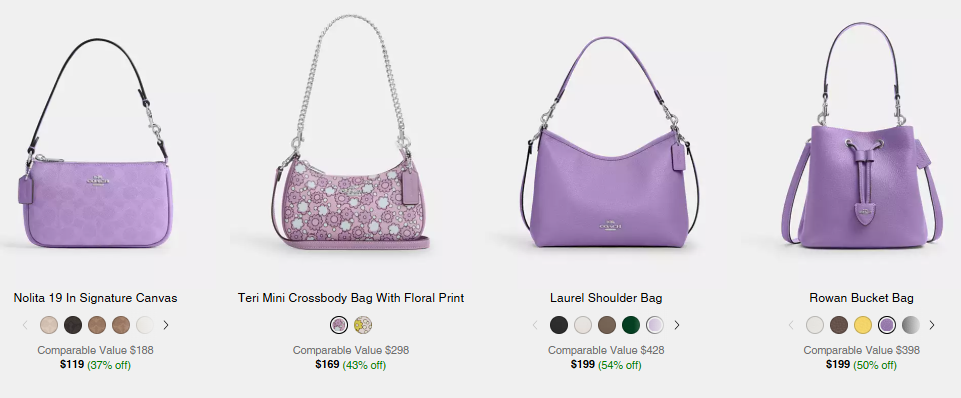
Task: Show next colors for Rowan Bucket Bag
Action: (x=932, y=325)
